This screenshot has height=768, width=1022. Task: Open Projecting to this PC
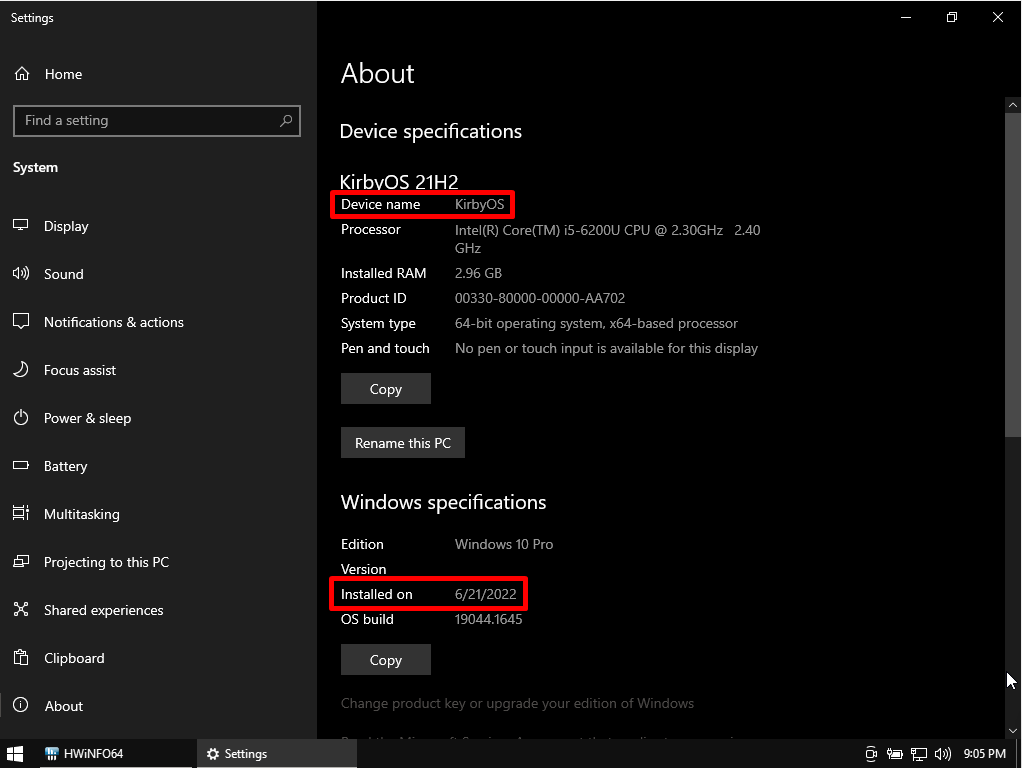click(106, 562)
